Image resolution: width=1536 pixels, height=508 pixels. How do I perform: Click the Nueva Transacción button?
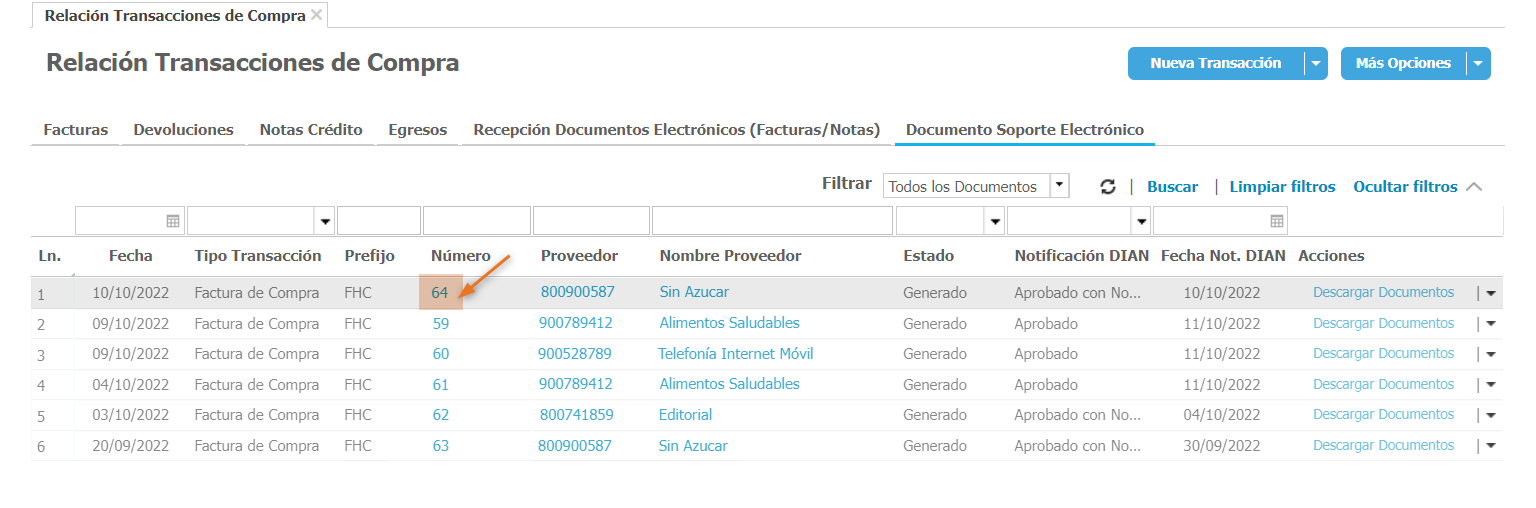click(x=1215, y=63)
